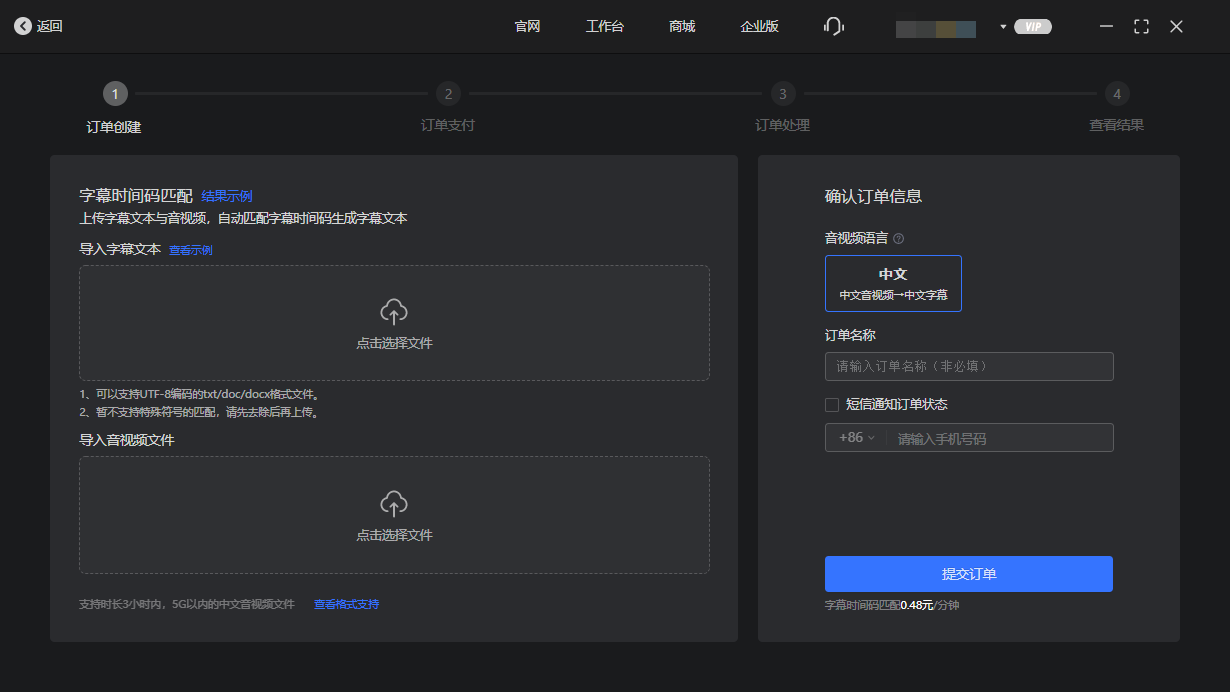The width and height of the screenshot is (1230, 692).
Task: Click the blurred username area
Action: 936,29
